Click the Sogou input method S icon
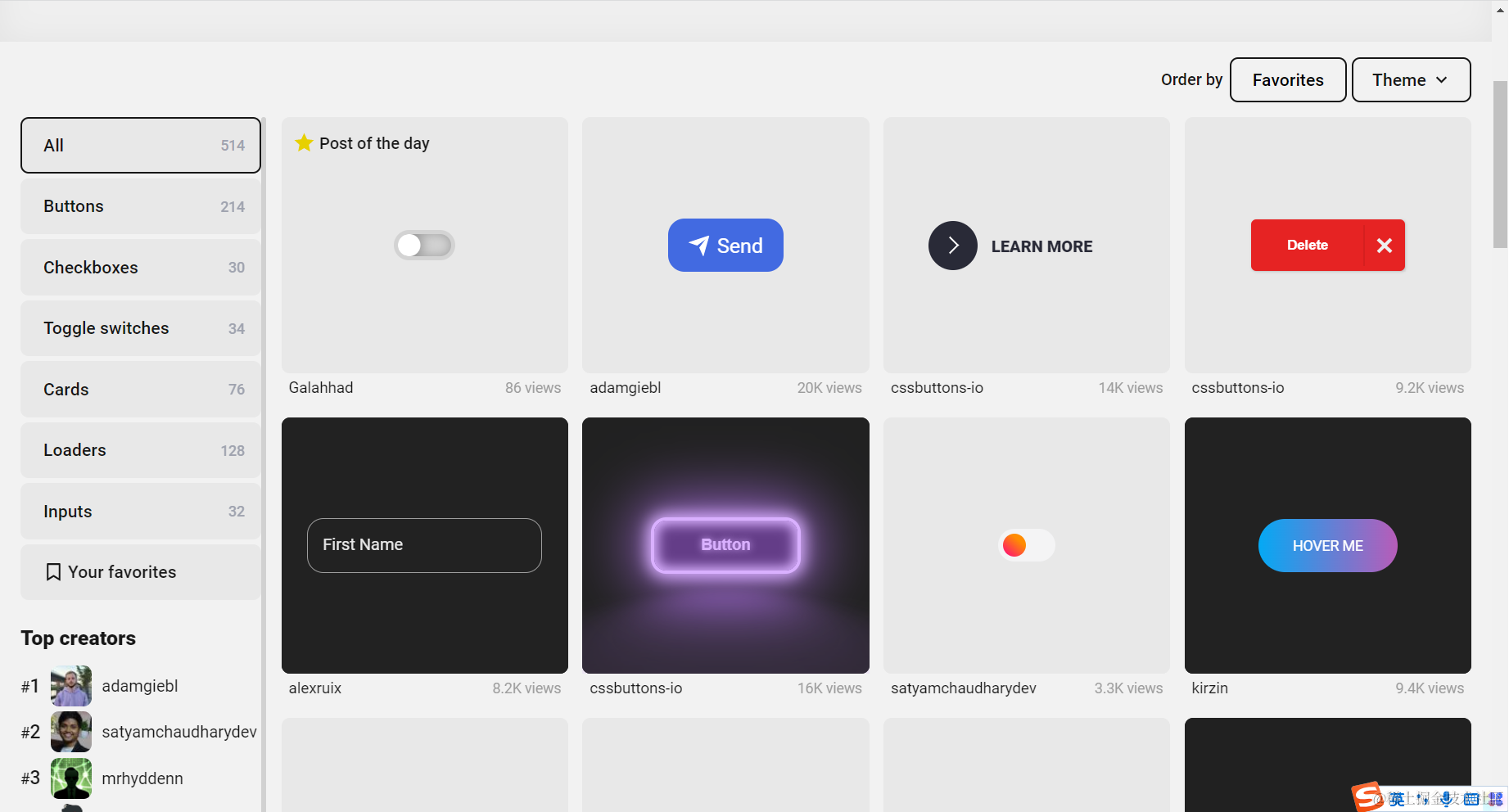The image size is (1509, 812). [x=1368, y=796]
